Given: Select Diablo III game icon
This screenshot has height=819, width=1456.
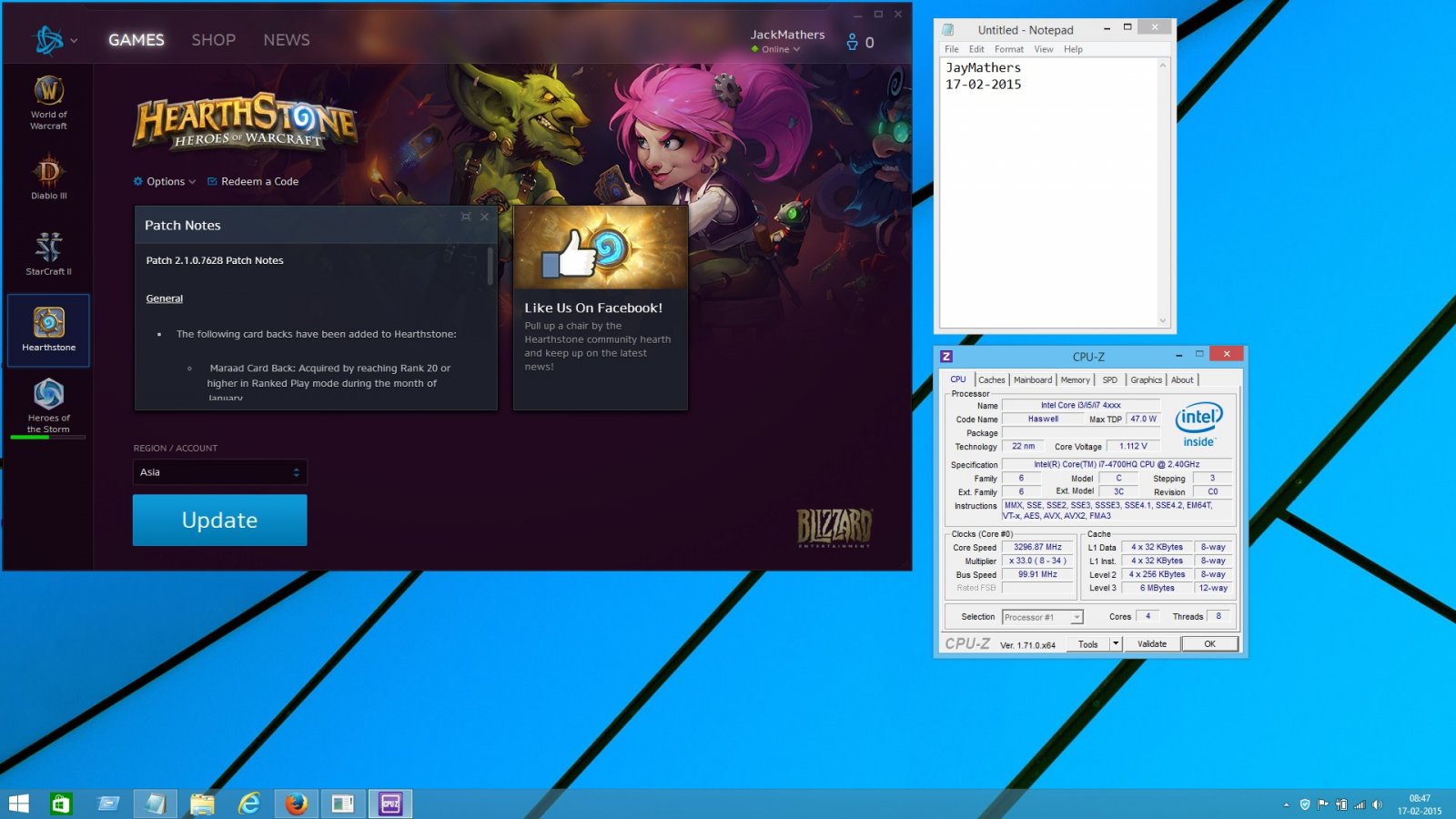Looking at the screenshot, I should (48, 177).
